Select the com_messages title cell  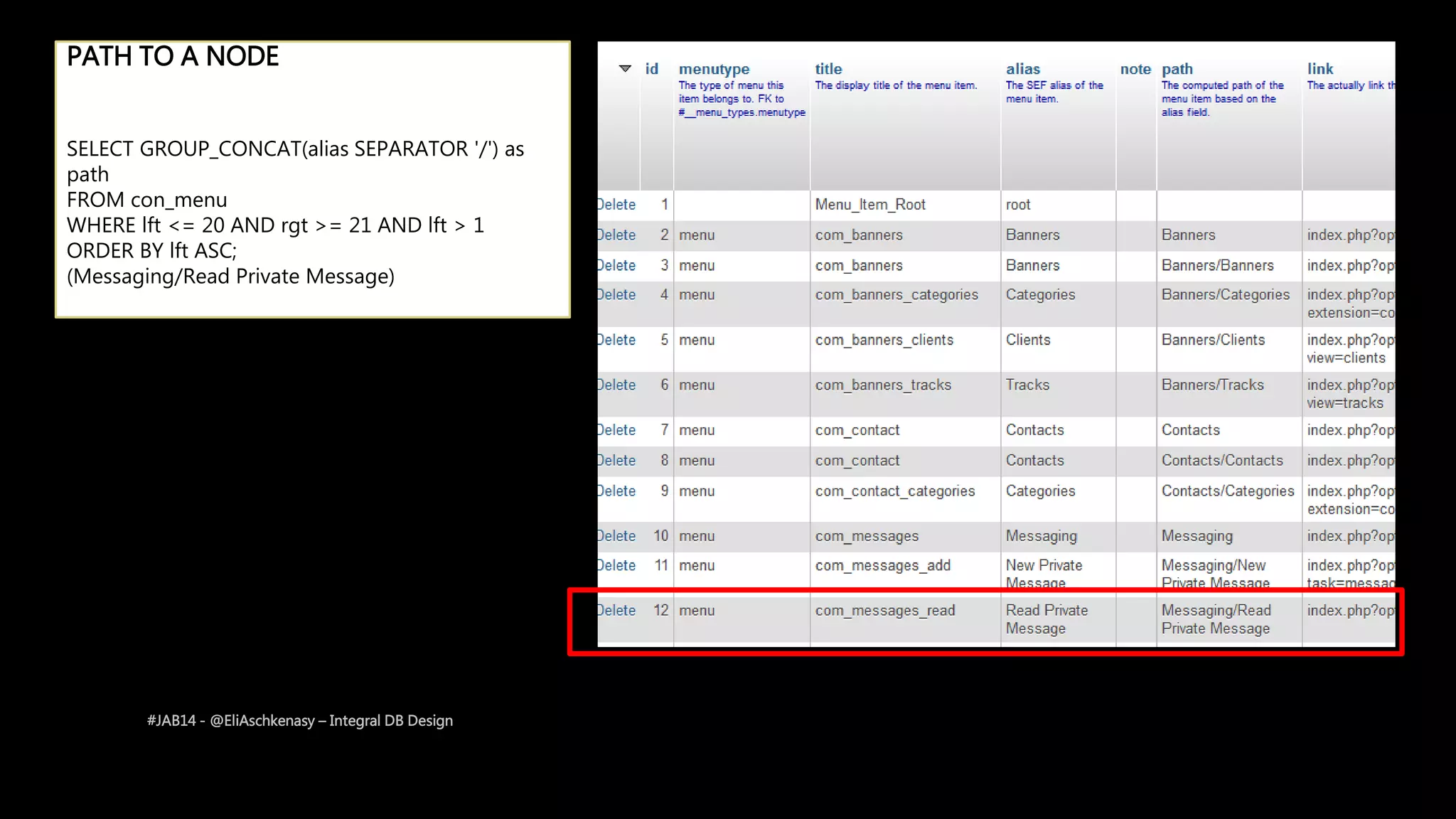coord(905,537)
